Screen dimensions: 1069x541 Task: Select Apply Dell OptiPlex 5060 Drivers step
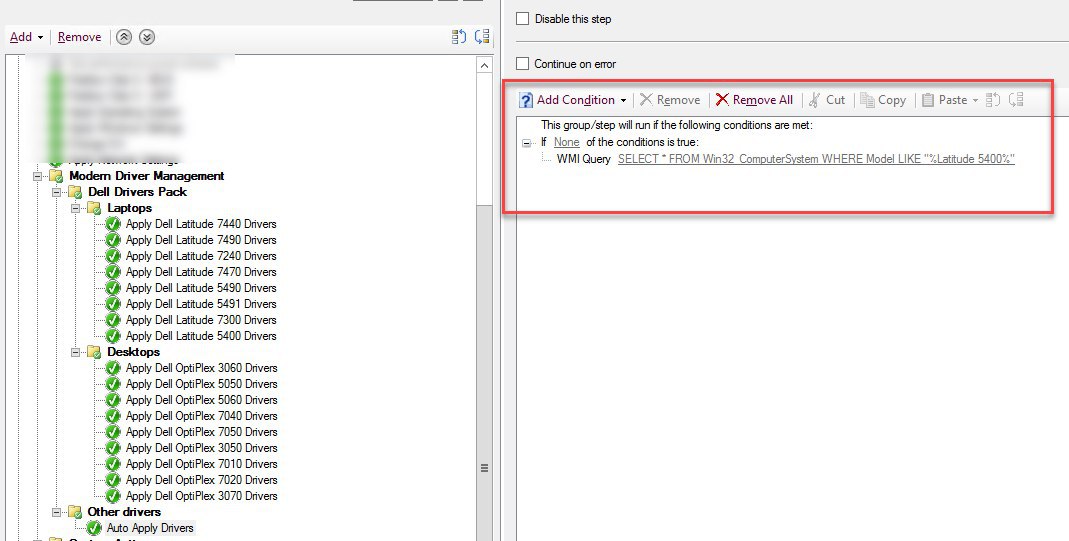[202, 400]
